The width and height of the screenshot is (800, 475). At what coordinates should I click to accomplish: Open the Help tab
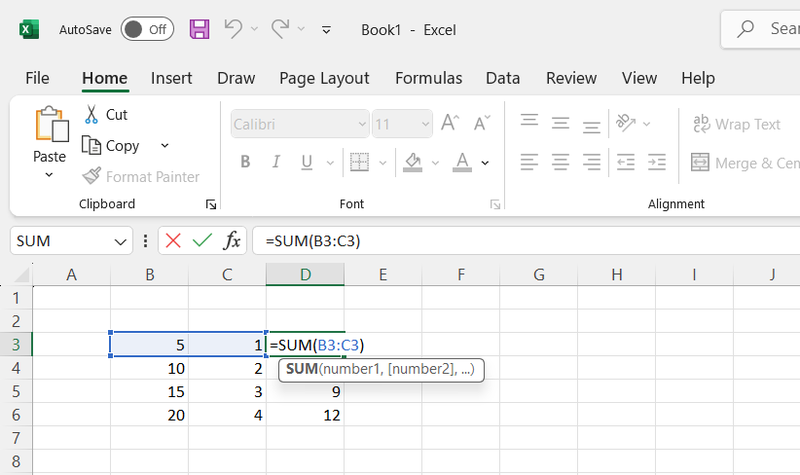pyautogui.click(x=698, y=78)
